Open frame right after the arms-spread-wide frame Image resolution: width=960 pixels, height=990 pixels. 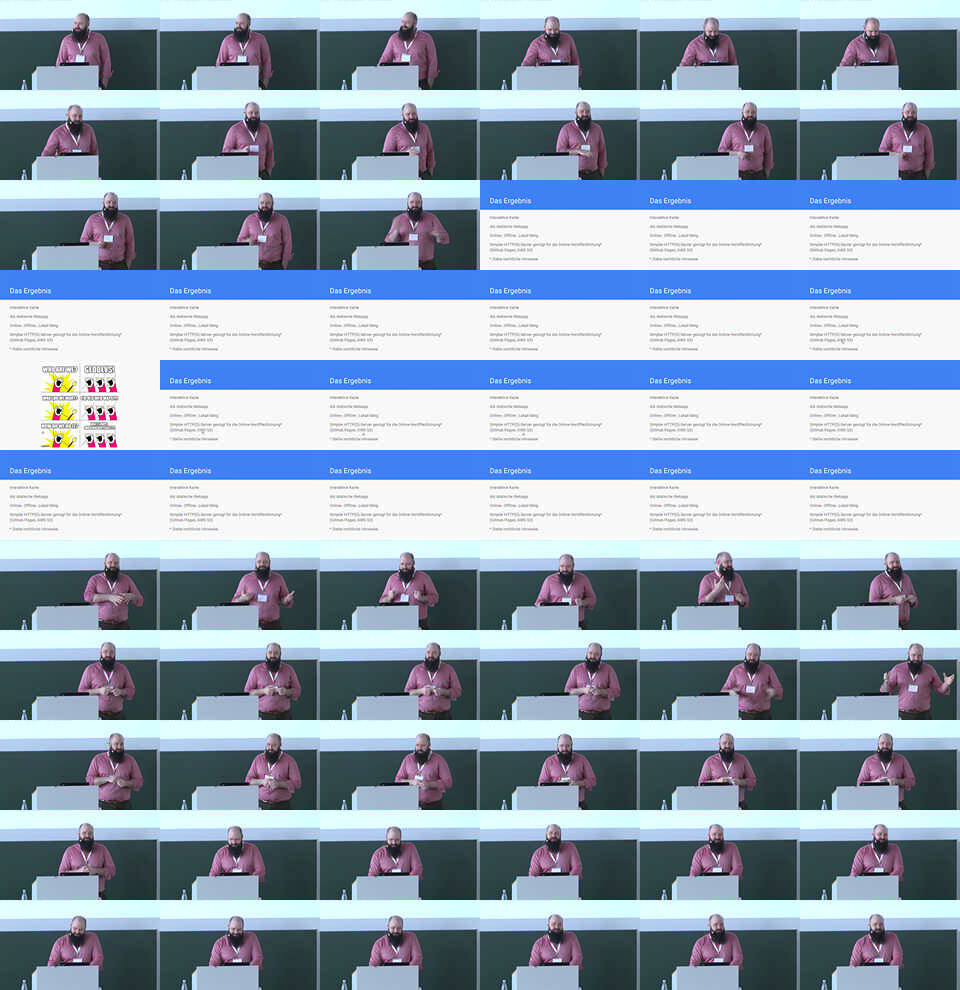[x=80, y=765]
